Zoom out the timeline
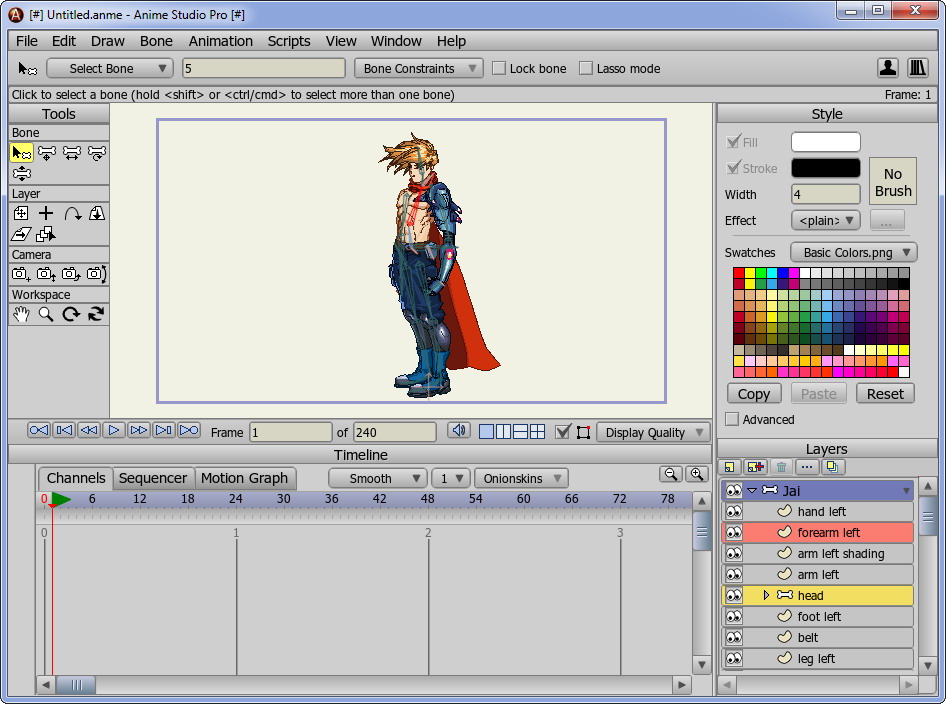The image size is (946, 704). 670,475
